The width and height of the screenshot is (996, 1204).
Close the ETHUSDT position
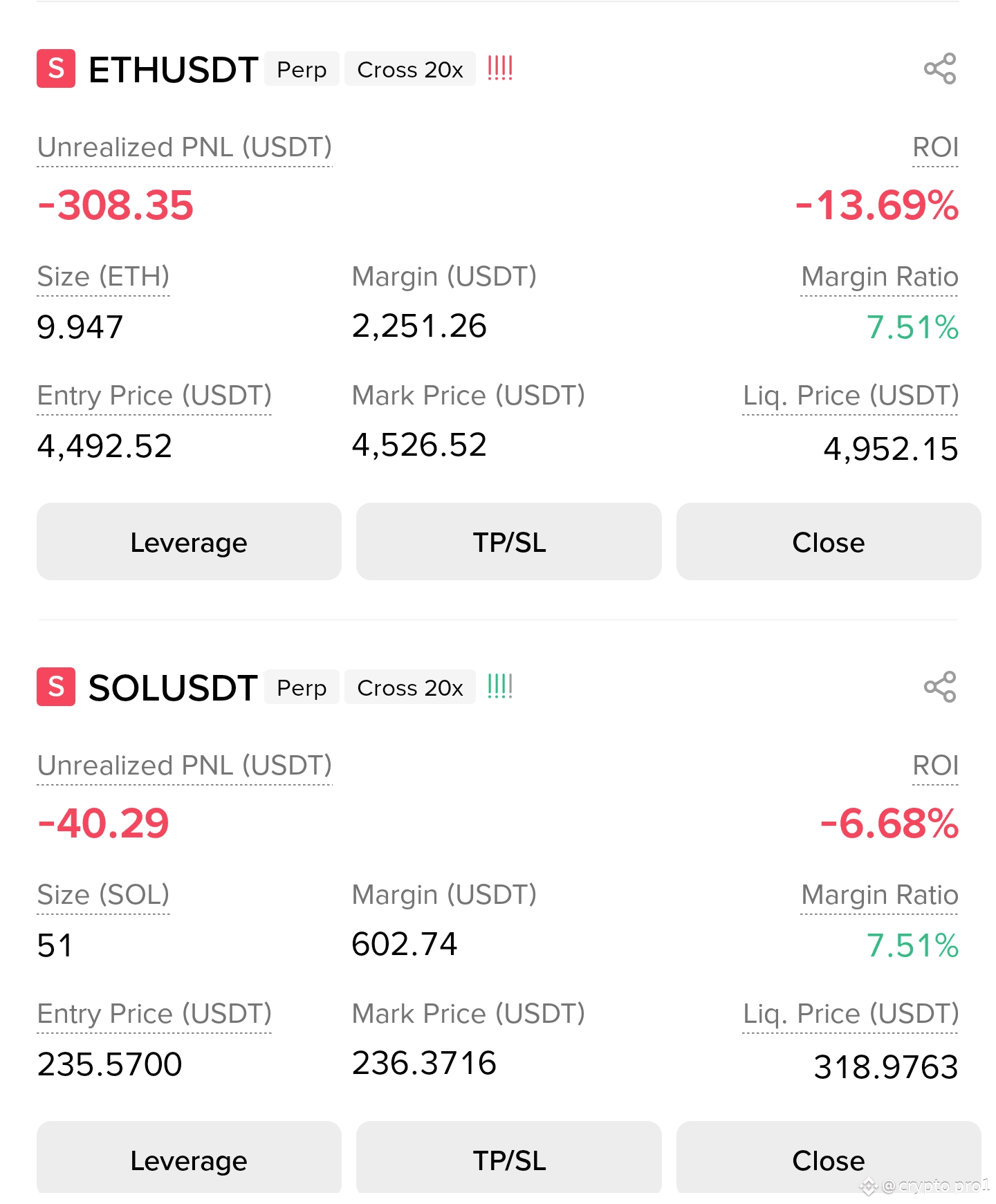[829, 541]
